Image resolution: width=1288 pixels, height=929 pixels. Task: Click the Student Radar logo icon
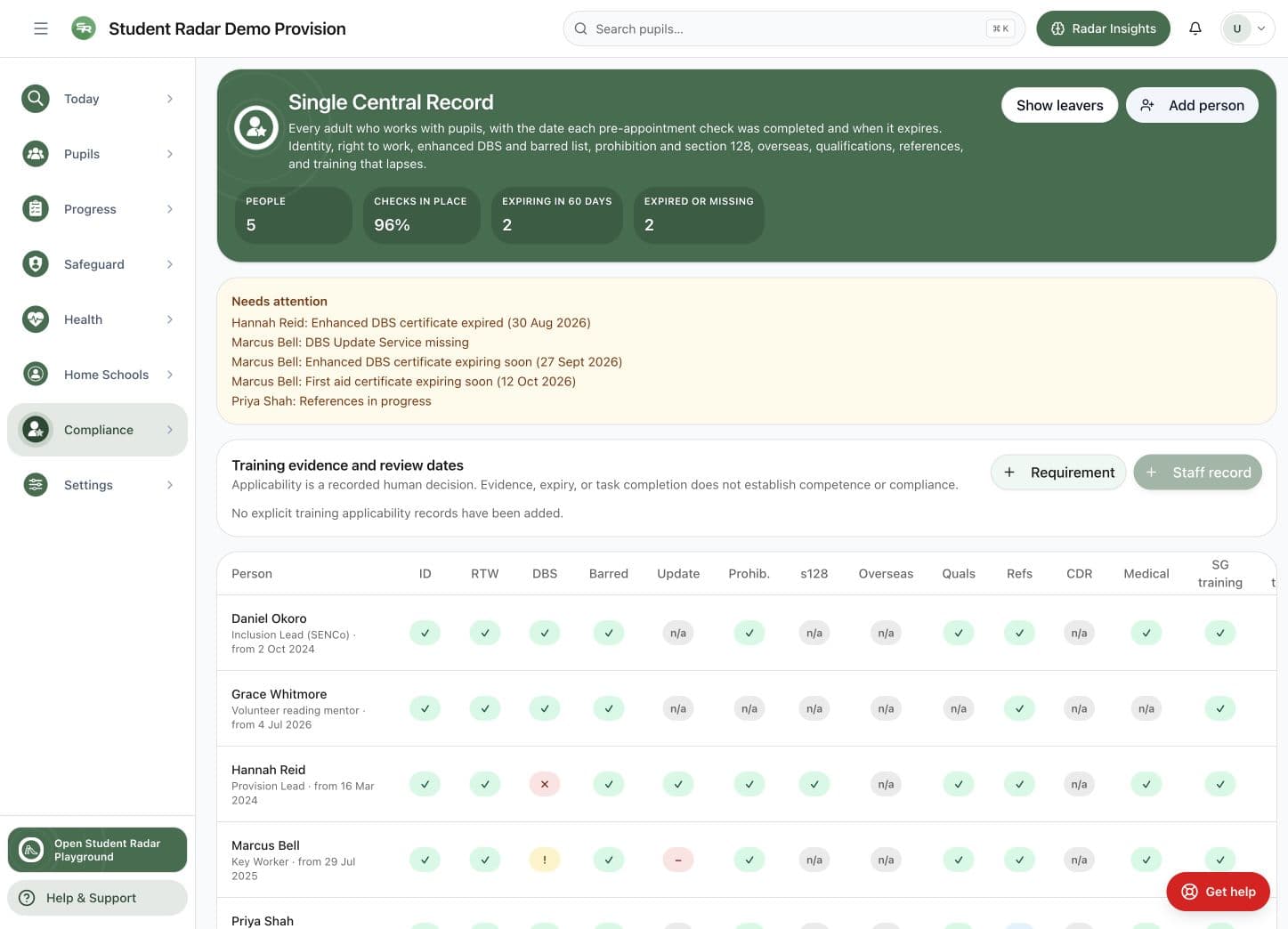click(84, 28)
